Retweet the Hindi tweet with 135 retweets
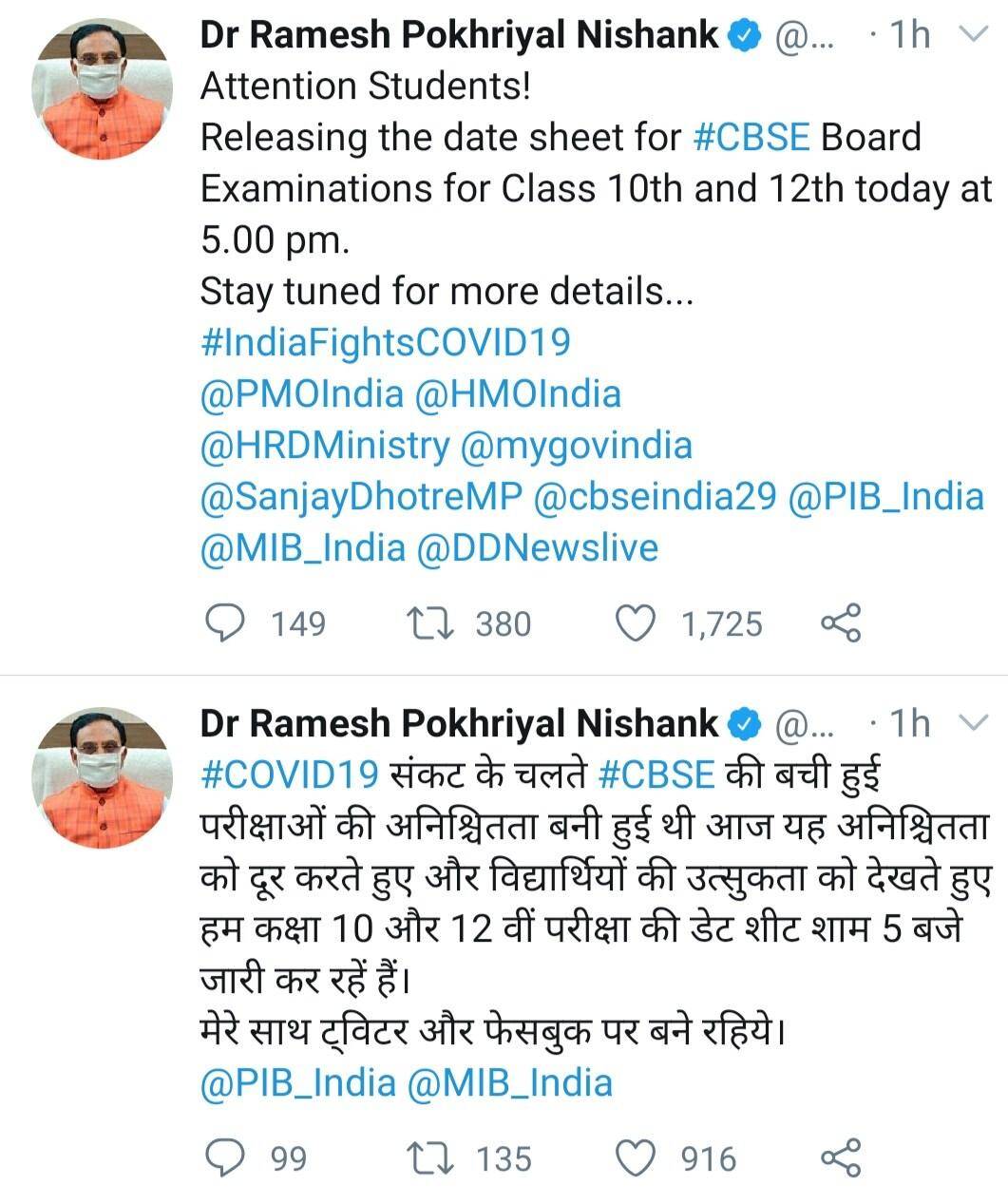1008x1204 pixels. pyautogui.click(x=429, y=1158)
